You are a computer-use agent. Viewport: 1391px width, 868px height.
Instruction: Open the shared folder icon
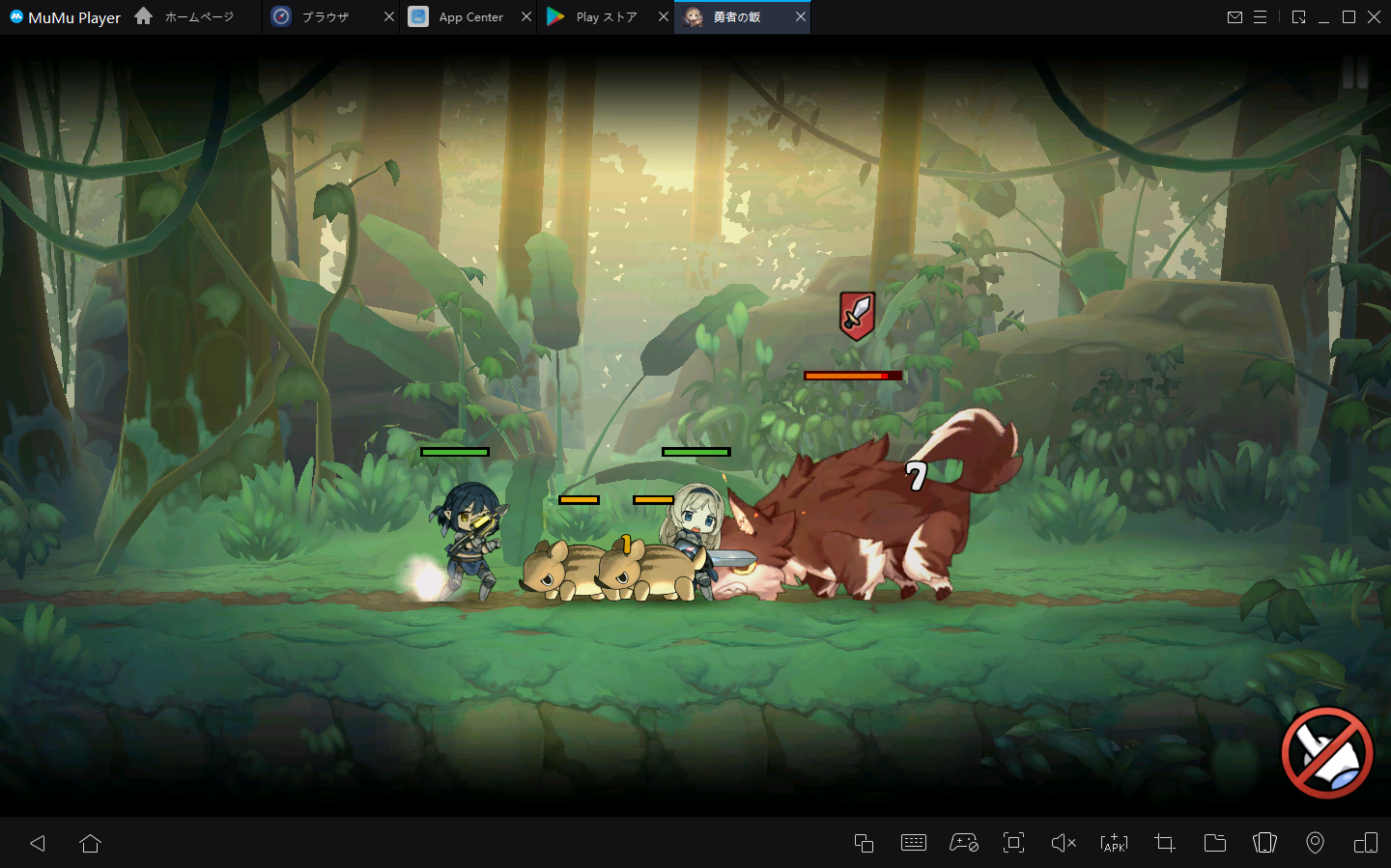(x=1215, y=843)
